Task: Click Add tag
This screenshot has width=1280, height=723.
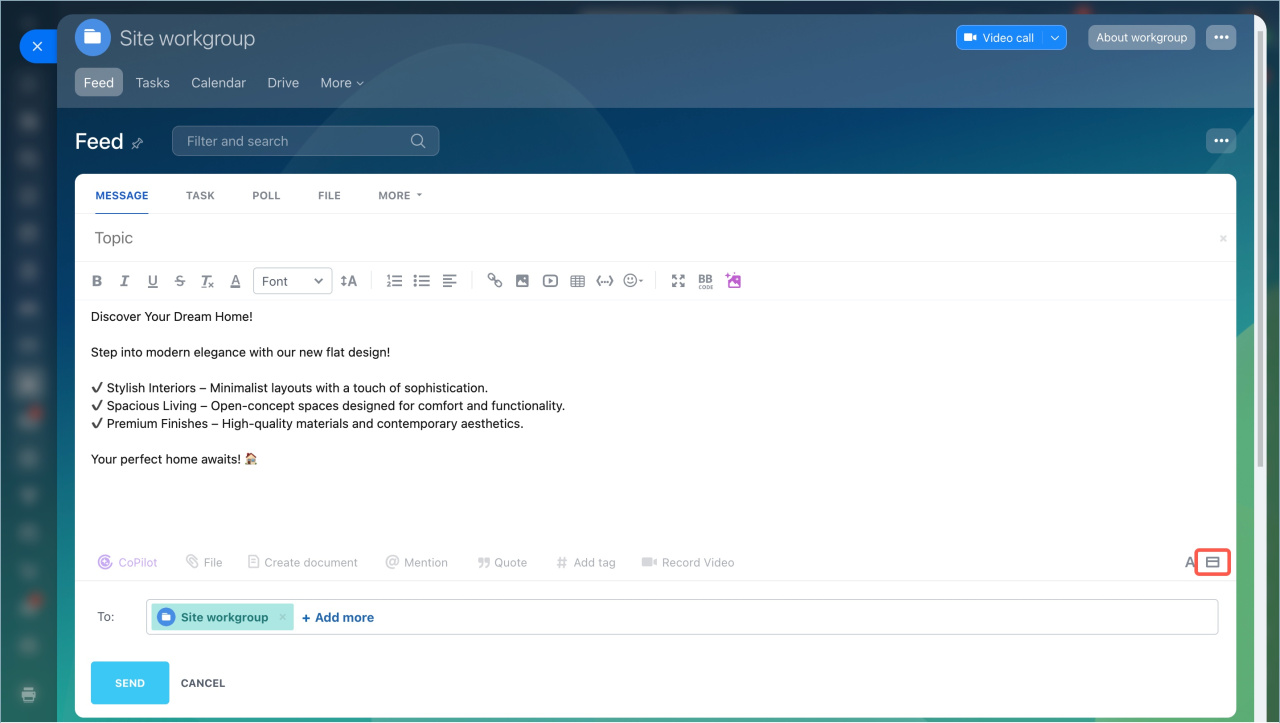Action: tap(586, 562)
